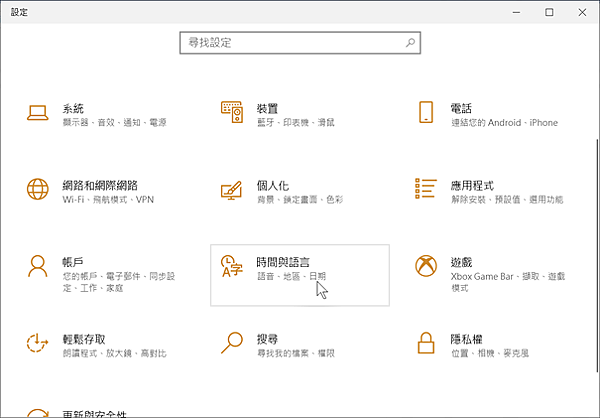Open the 隱私權 category title
The image size is (600, 418).
point(466,340)
